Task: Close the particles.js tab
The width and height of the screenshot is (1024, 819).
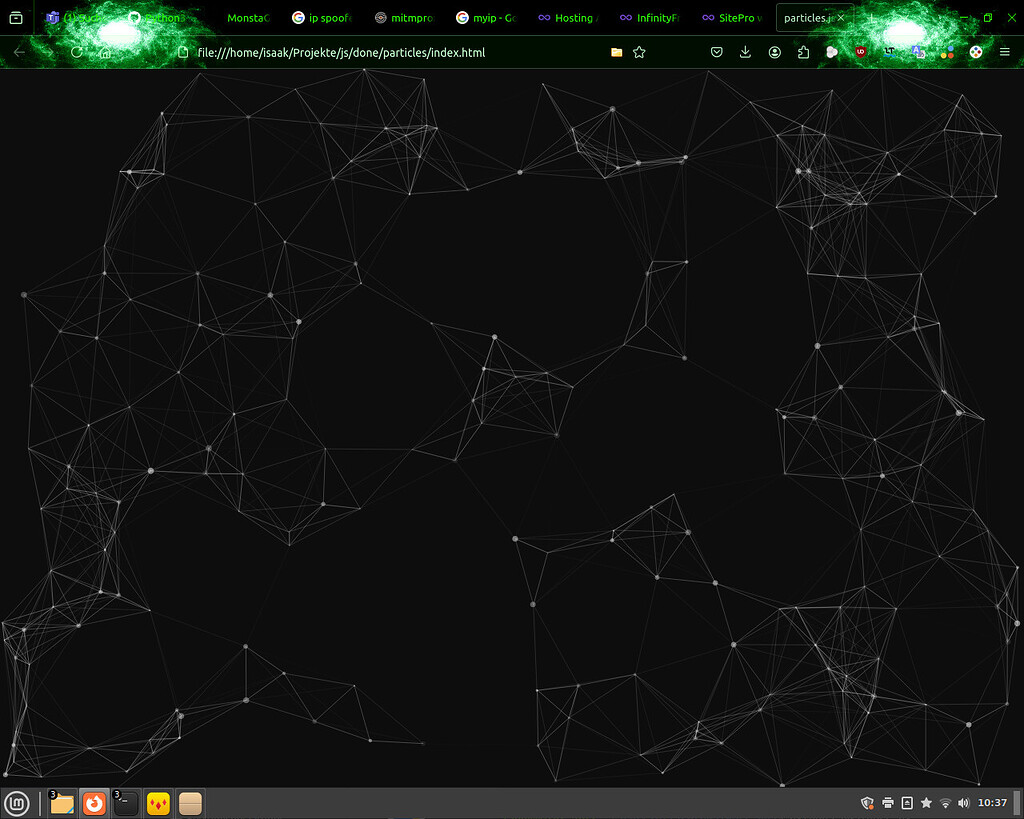Action: coord(840,18)
